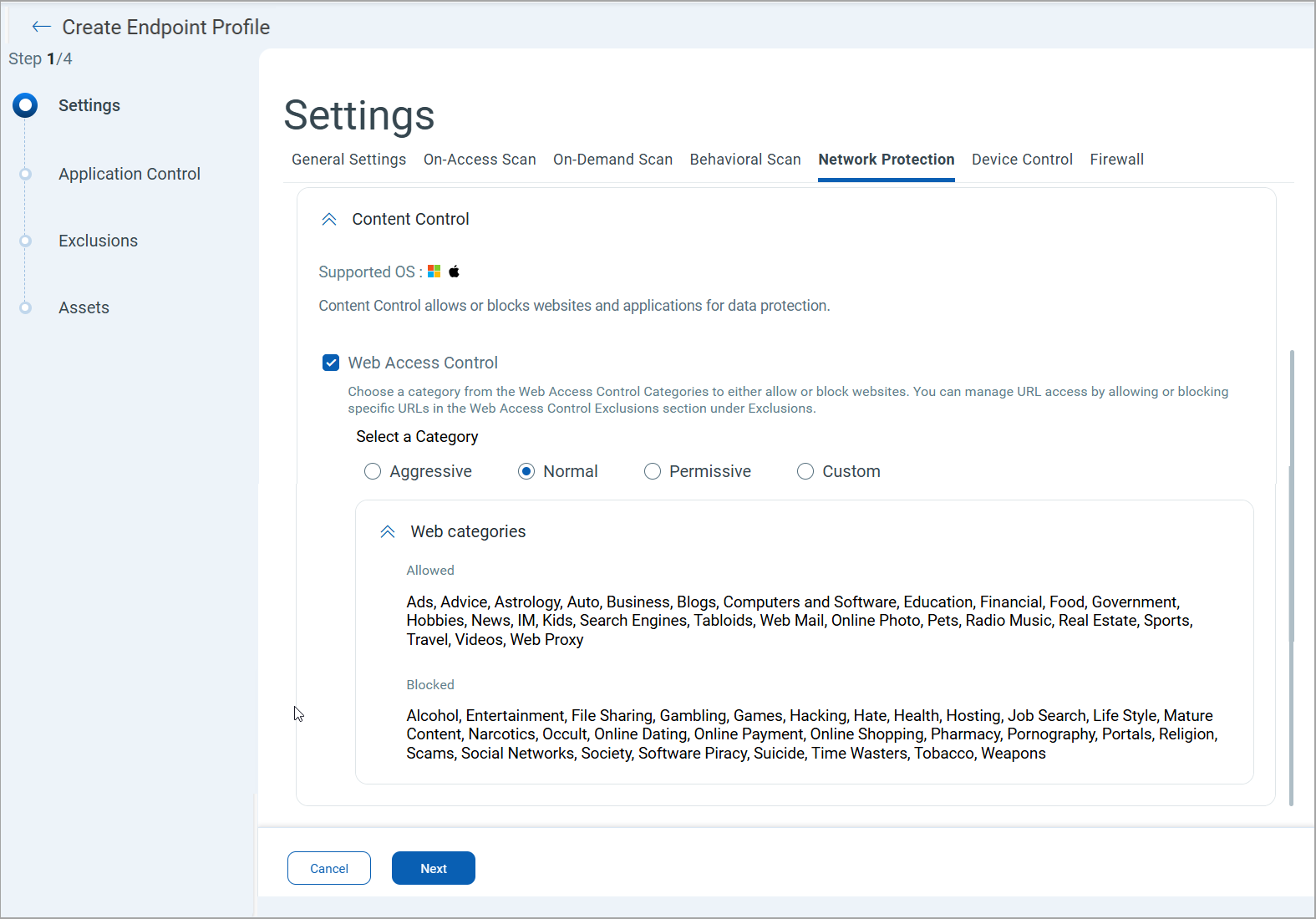
Task: Select the Aggressive category radio button
Action: pyautogui.click(x=373, y=471)
